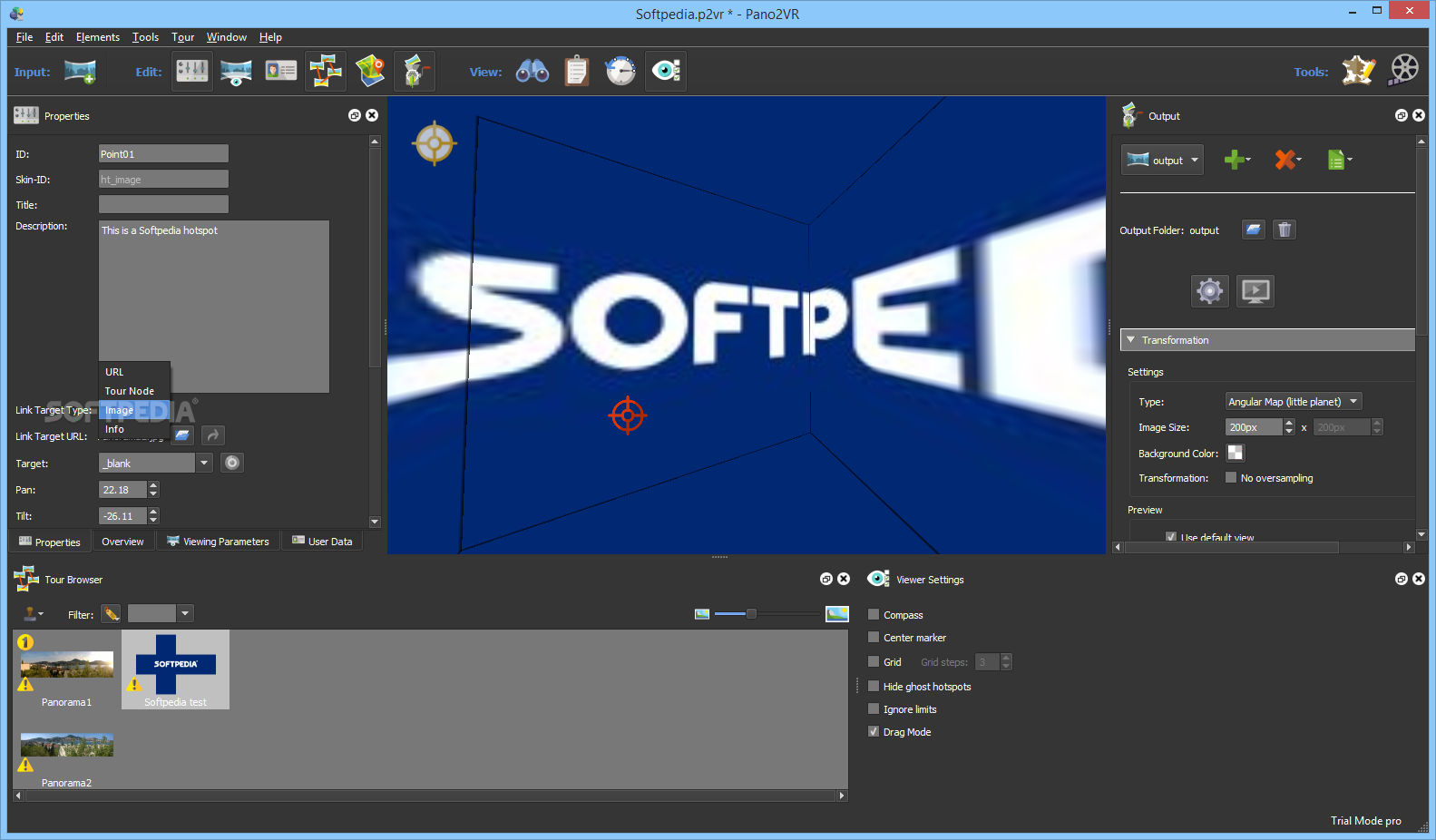Switch to the Overview tab
The image size is (1436, 840).
122,542
